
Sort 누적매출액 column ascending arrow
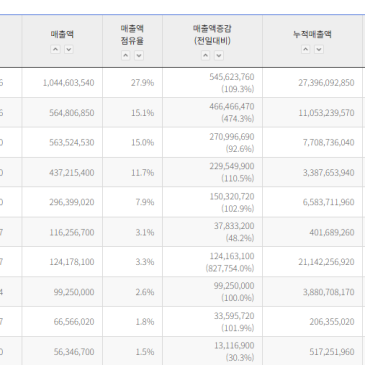(306, 49)
